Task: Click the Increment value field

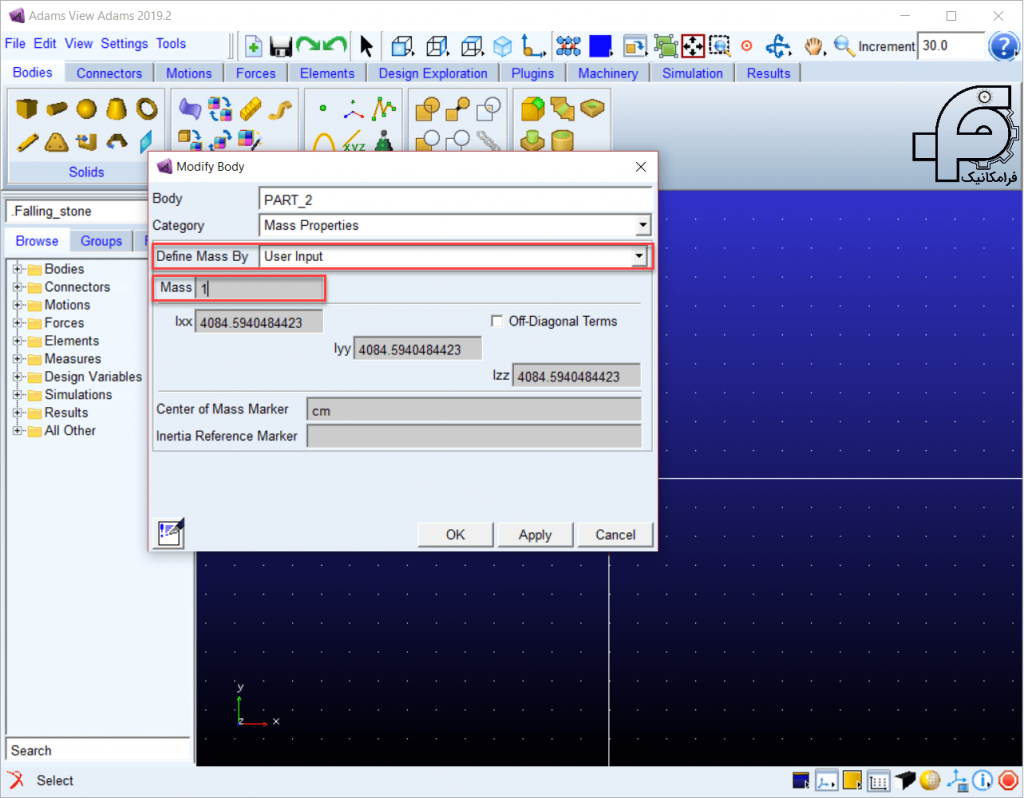Action: pos(950,46)
